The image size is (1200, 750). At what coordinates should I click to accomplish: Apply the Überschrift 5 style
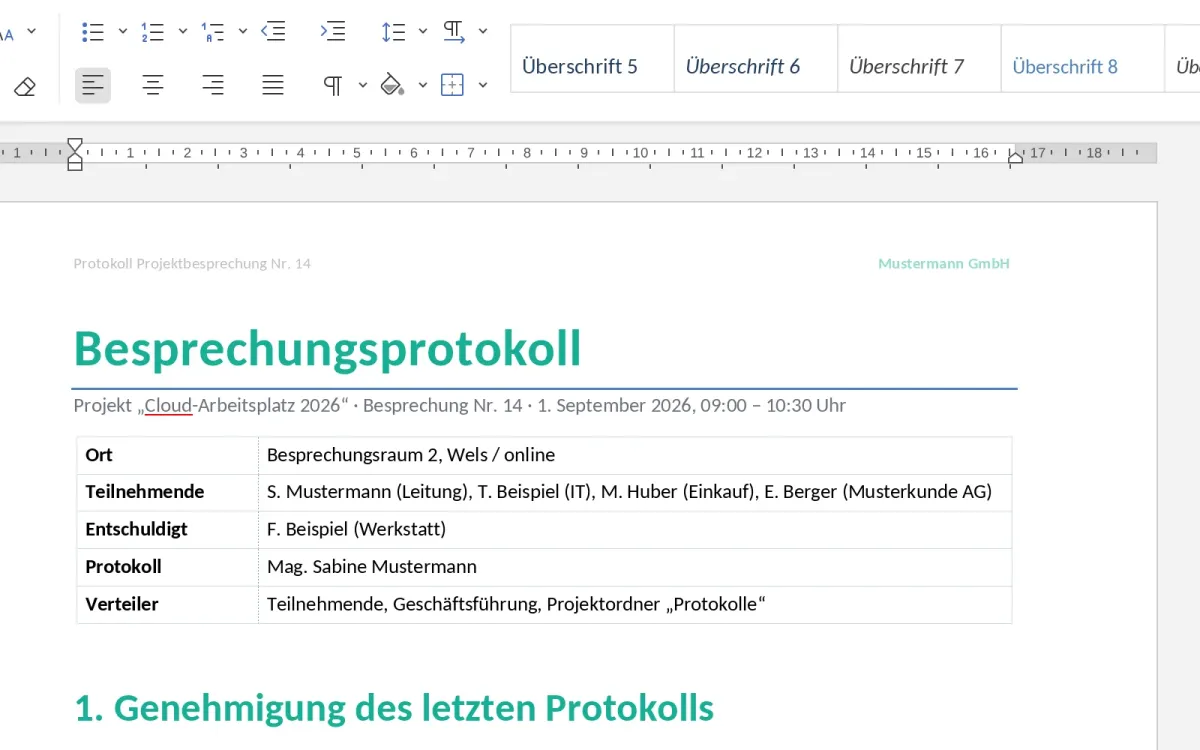(592, 59)
